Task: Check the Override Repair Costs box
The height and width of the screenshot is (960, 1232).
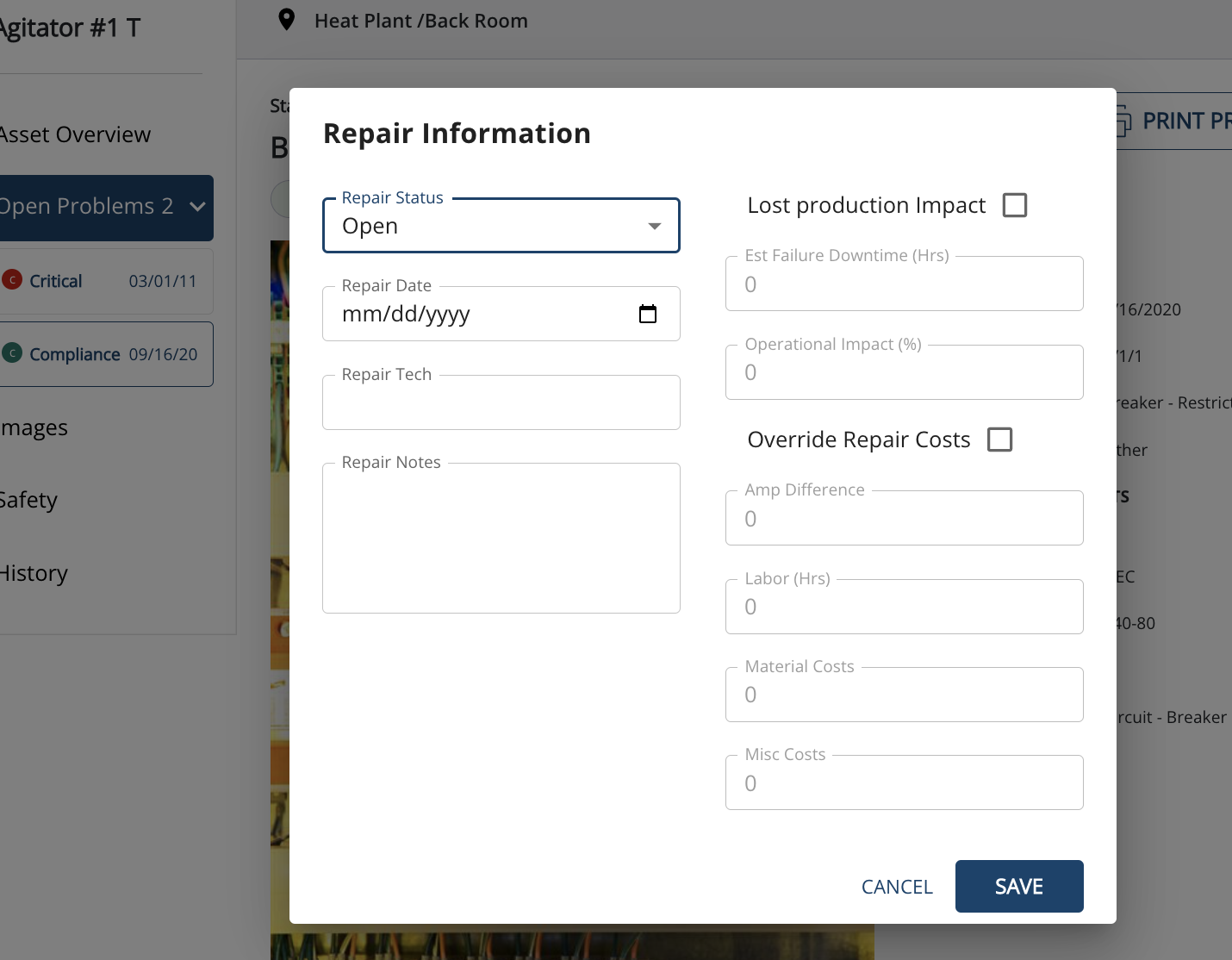Action: 999,439
